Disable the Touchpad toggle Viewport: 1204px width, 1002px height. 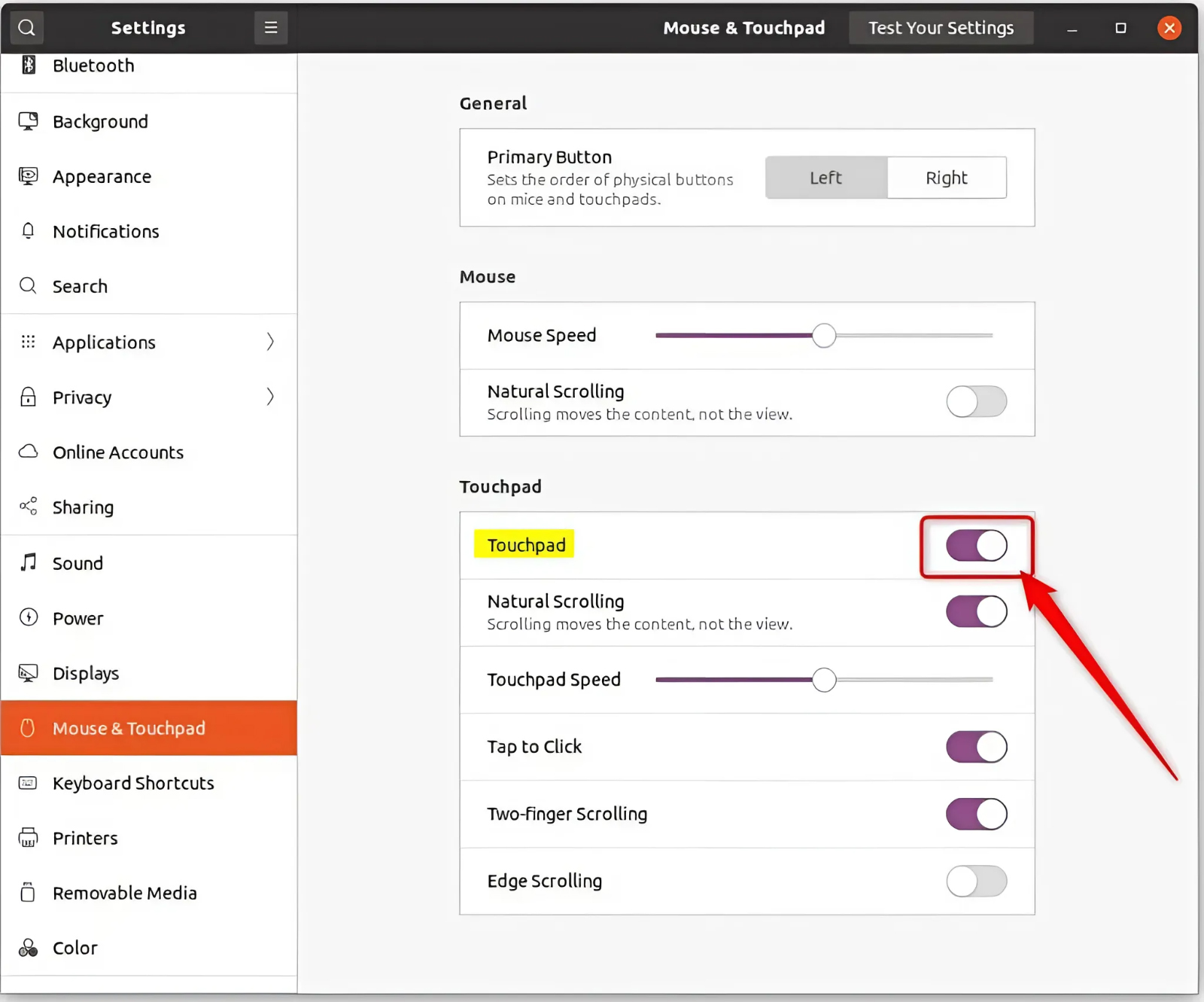click(x=976, y=546)
